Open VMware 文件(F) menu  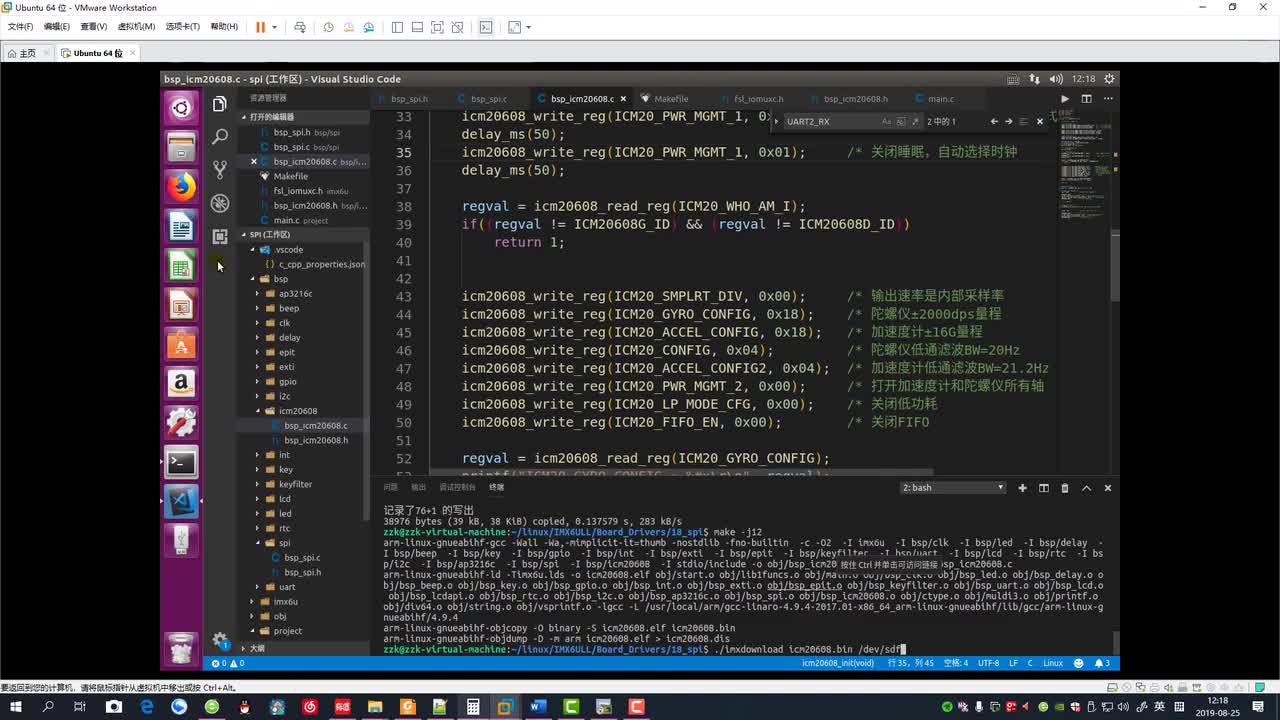click(x=20, y=27)
